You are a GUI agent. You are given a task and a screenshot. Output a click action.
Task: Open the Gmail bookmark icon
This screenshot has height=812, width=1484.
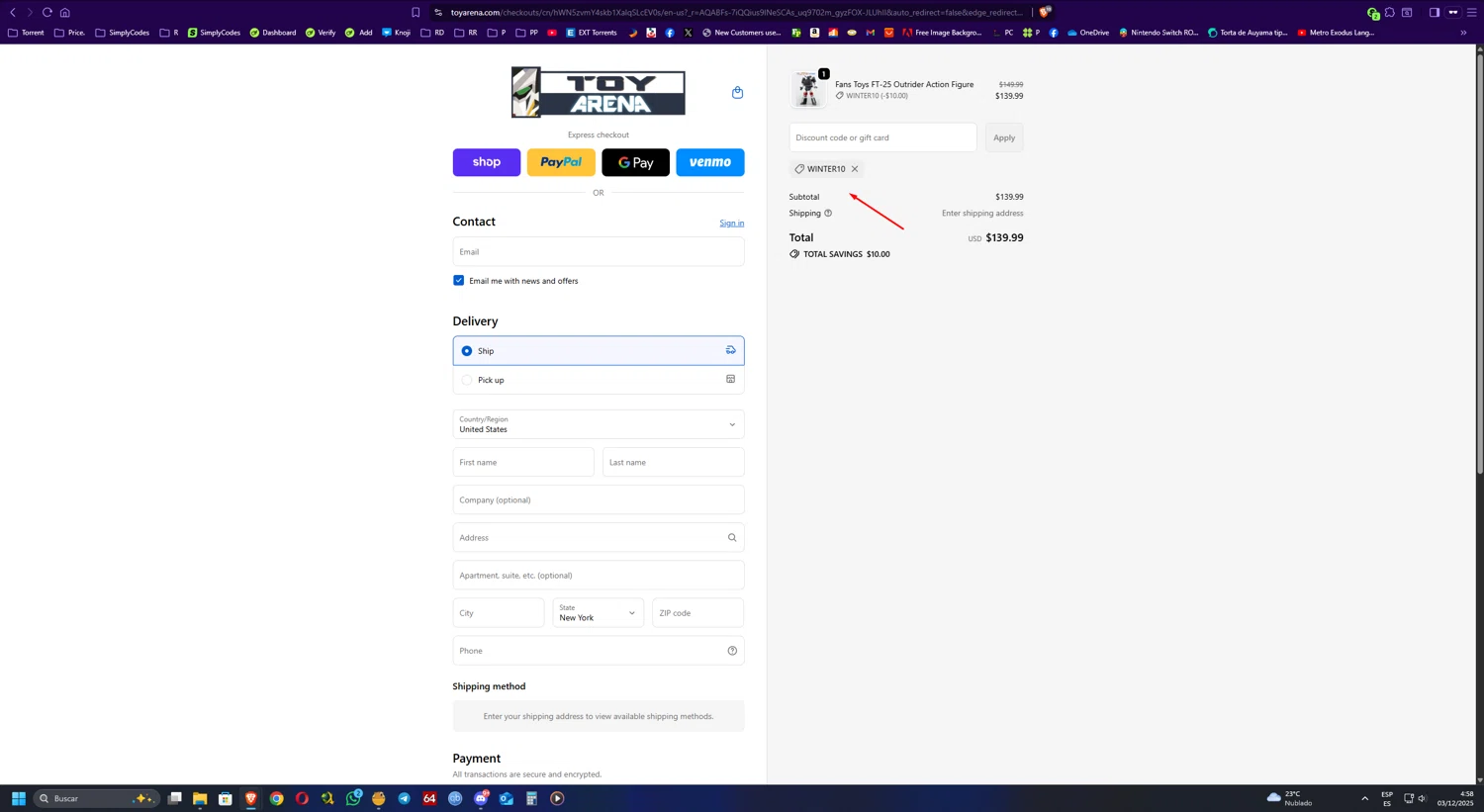pyautogui.click(x=871, y=33)
